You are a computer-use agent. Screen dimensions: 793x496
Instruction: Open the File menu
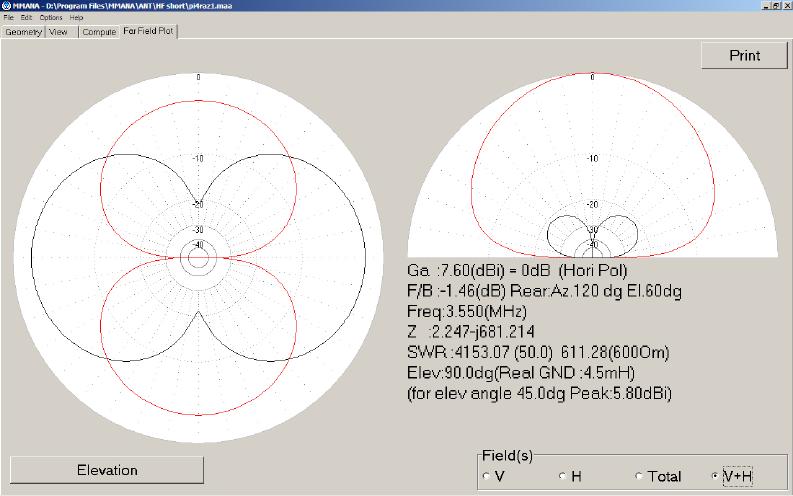(x=8, y=18)
